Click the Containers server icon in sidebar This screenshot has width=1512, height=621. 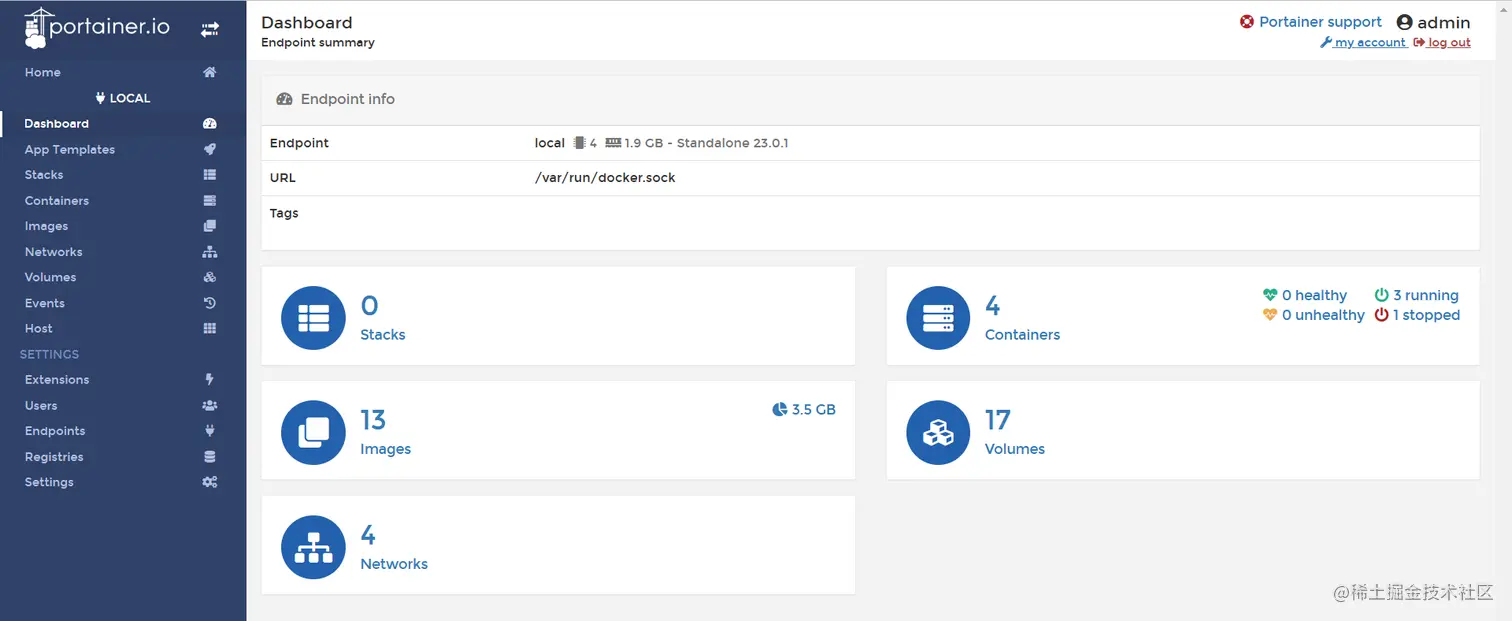tap(210, 201)
